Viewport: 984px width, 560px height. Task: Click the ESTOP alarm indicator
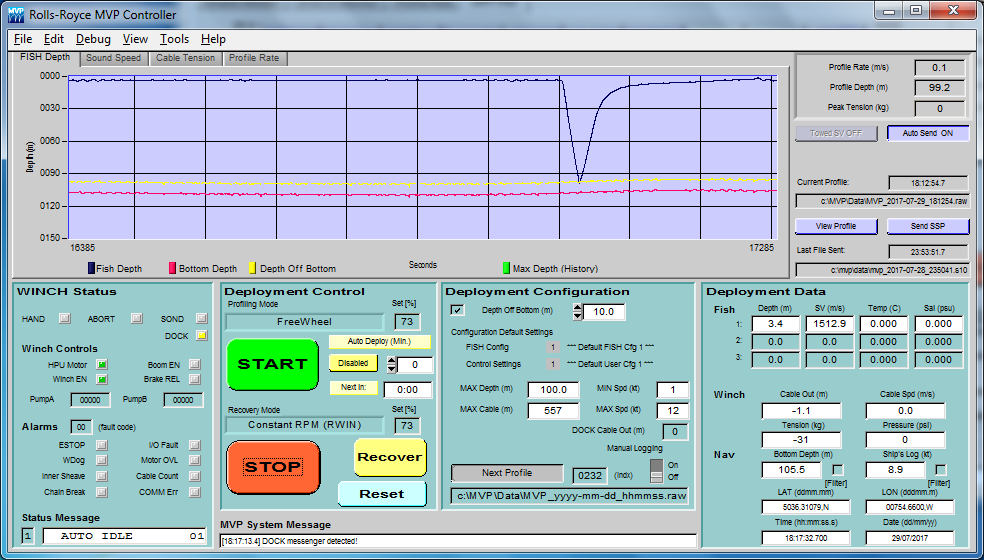(x=102, y=445)
